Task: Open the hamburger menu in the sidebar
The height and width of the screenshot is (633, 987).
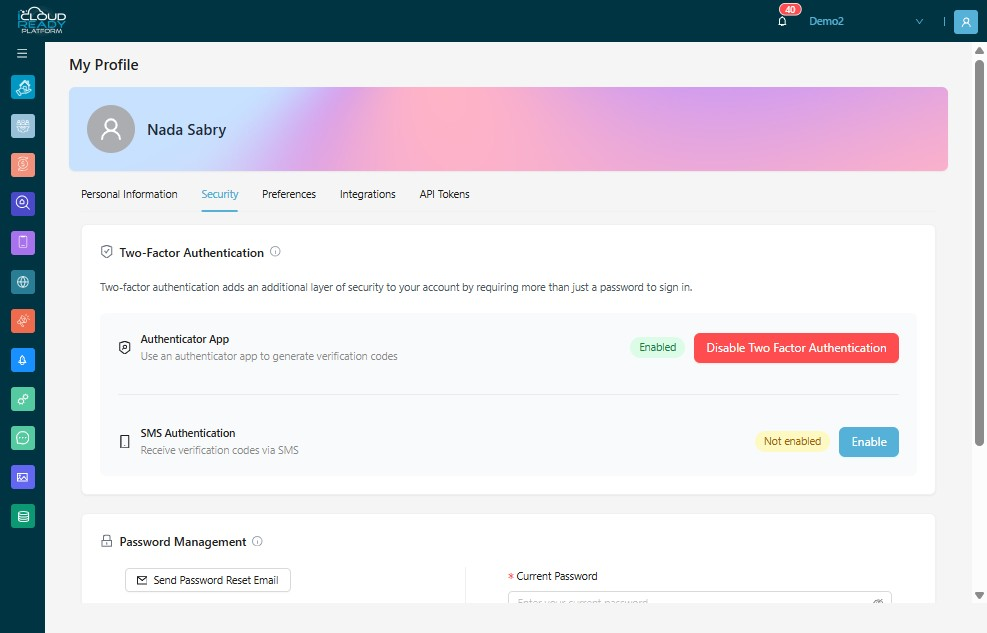Action: coord(22,53)
